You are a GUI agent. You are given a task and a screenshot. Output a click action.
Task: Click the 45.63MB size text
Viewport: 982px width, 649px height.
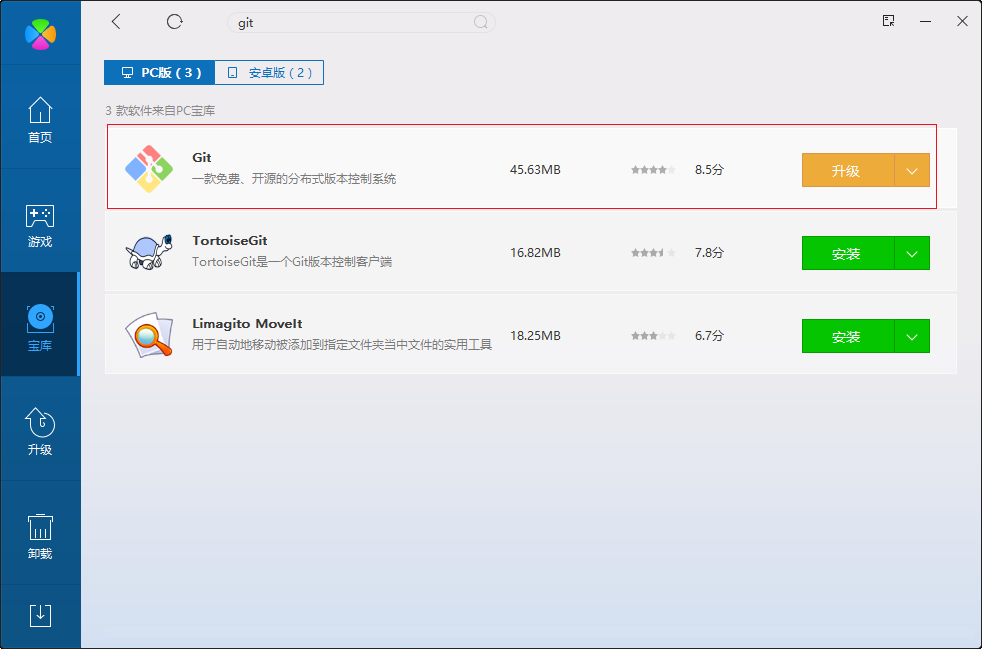click(535, 170)
